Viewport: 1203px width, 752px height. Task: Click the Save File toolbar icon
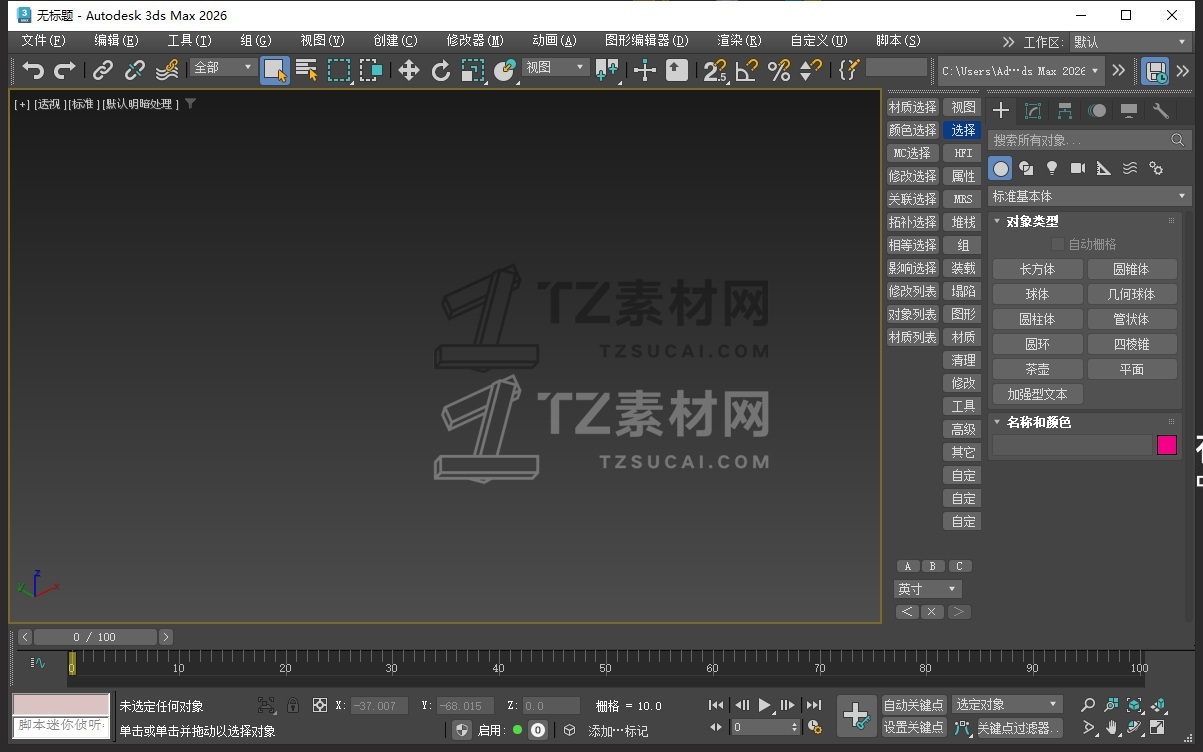[x=1157, y=71]
